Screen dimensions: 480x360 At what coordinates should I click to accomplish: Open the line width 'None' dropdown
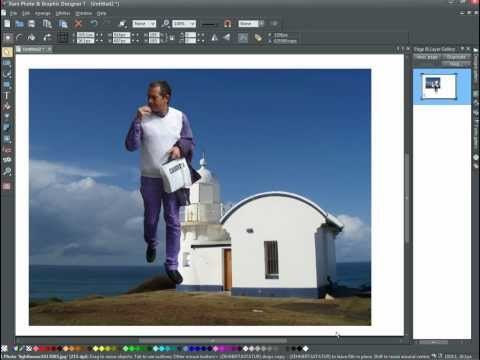pyautogui.click(x=251, y=24)
